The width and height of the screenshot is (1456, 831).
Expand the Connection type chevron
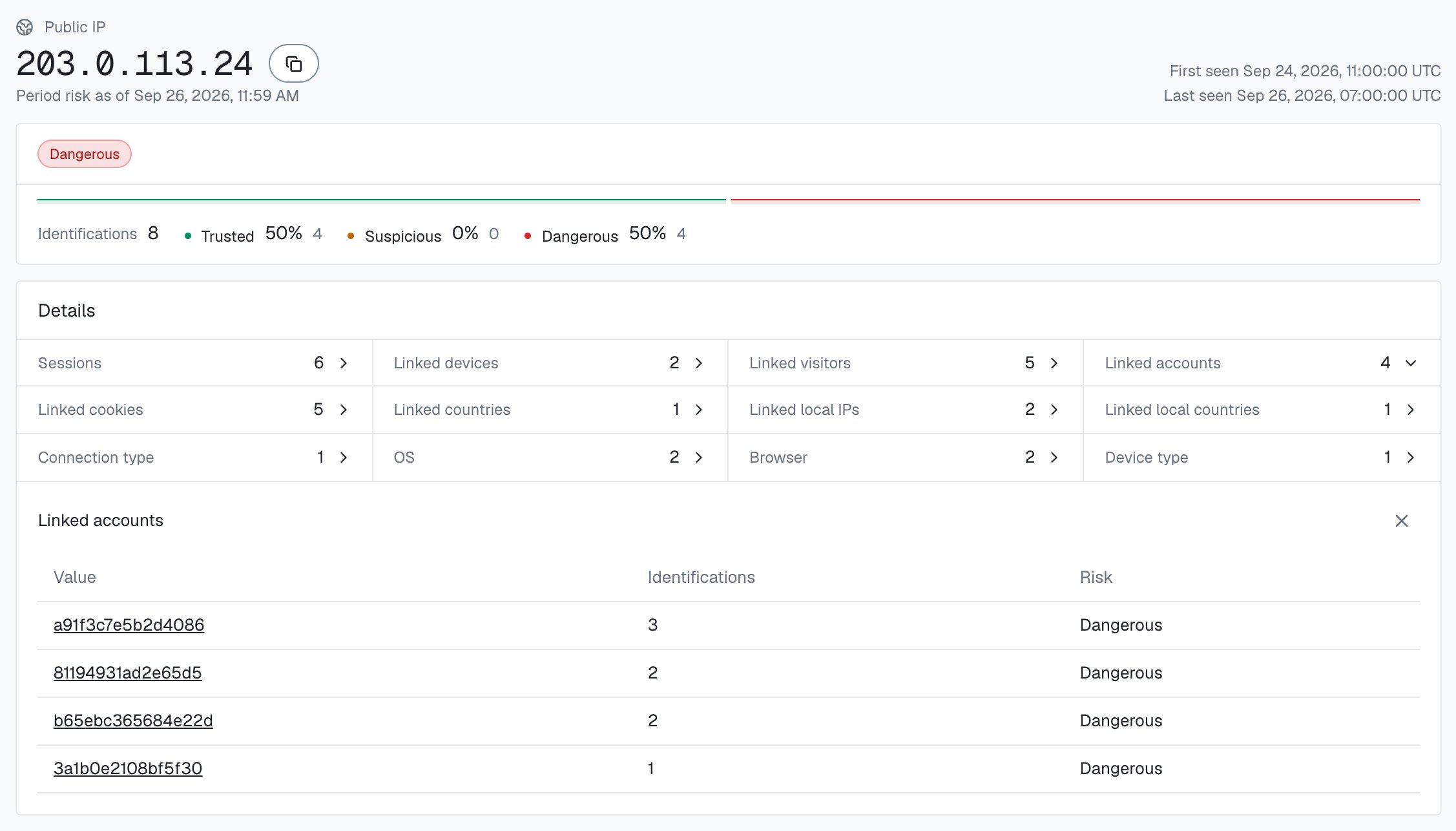coord(344,458)
